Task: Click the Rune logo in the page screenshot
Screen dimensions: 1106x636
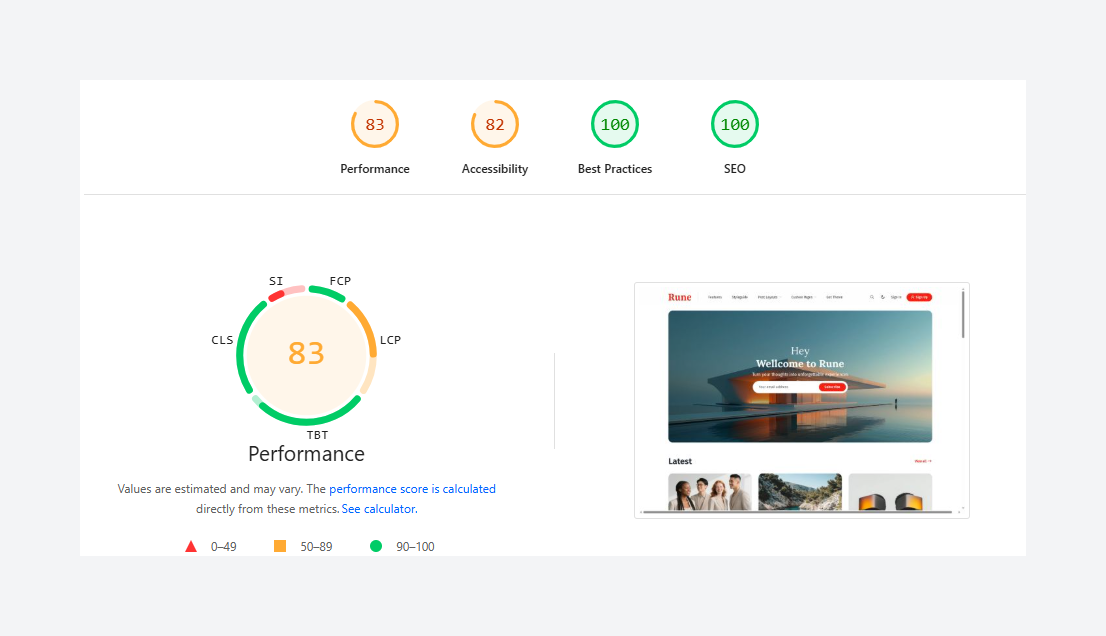Action: pos(679,297)
